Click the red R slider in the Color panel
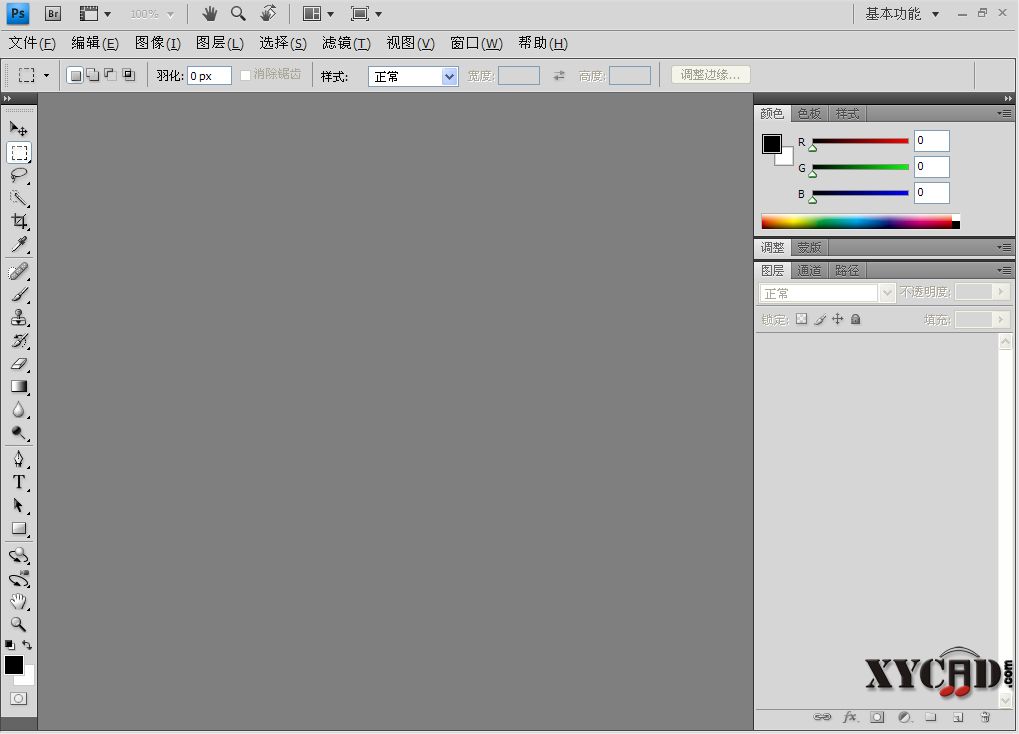Image resolution: width=1019 pixels, height=734 pixels. pos(860,141)
